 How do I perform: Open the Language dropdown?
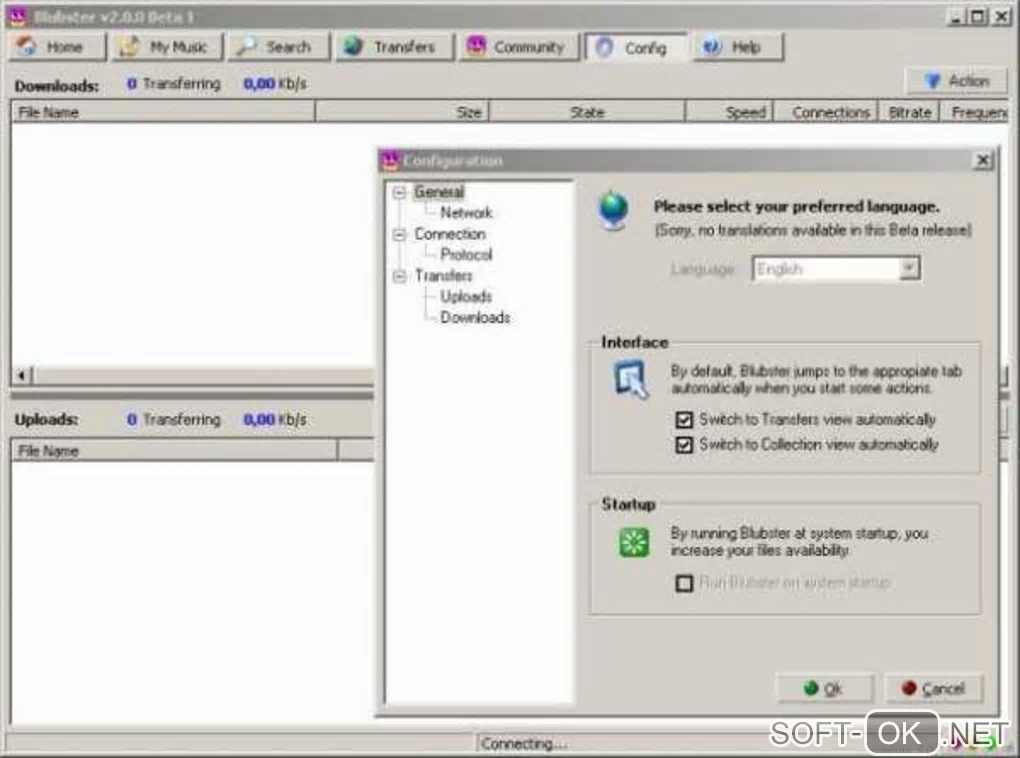click(x=909, y=268)
